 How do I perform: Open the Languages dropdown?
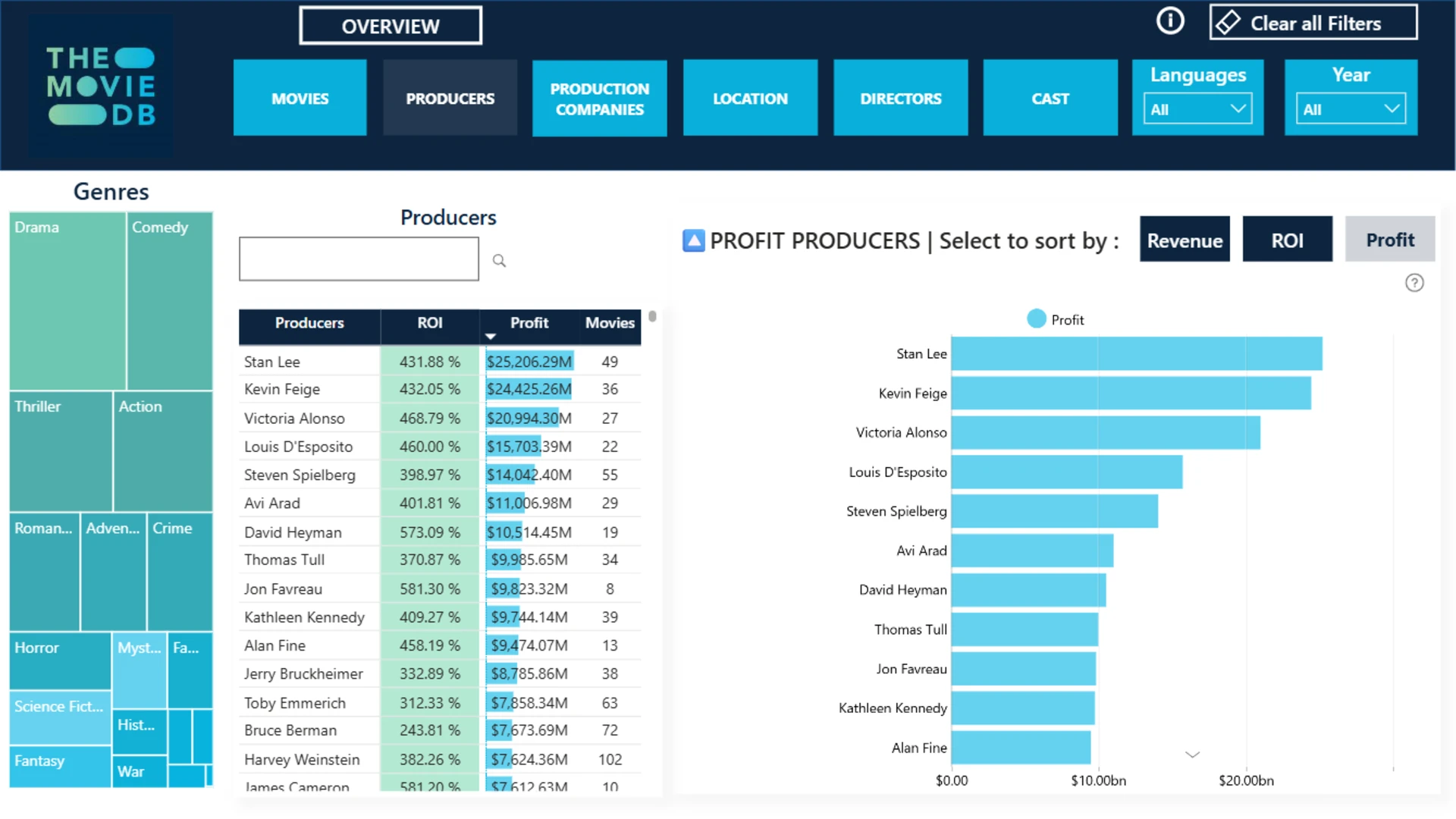tap(1197, 109)
